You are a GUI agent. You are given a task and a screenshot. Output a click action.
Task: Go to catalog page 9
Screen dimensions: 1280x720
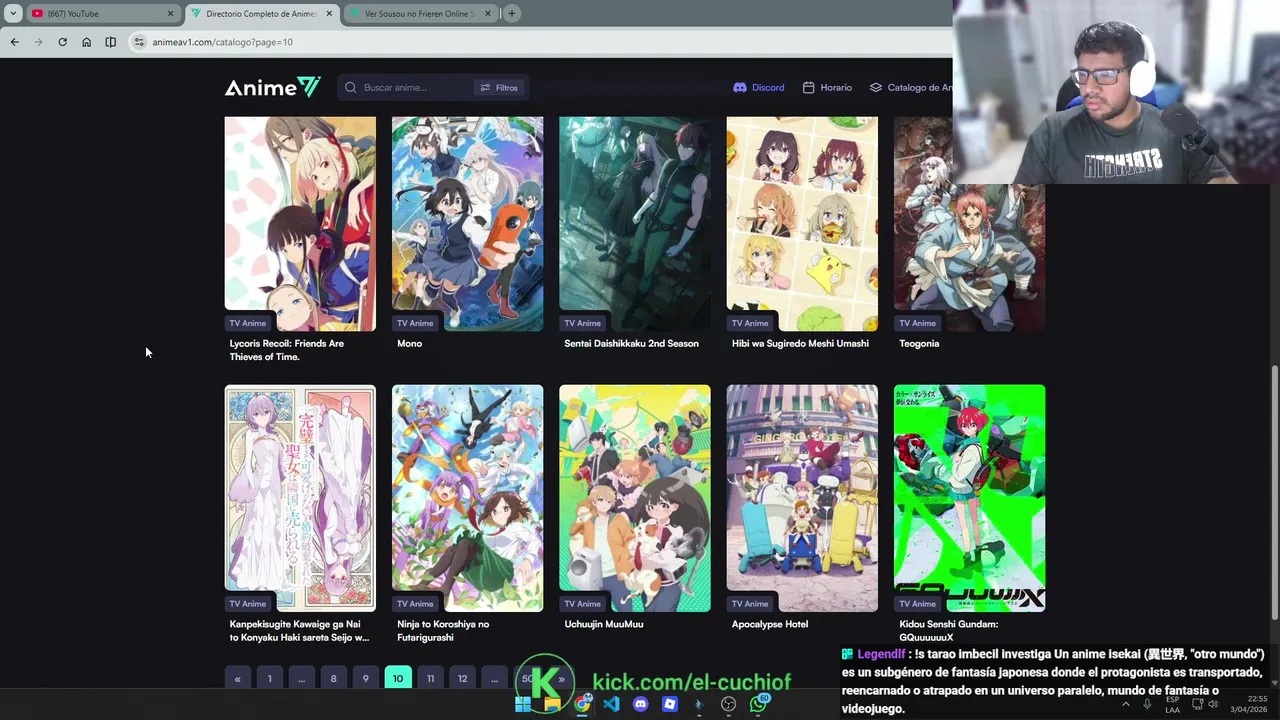(365, 678)
